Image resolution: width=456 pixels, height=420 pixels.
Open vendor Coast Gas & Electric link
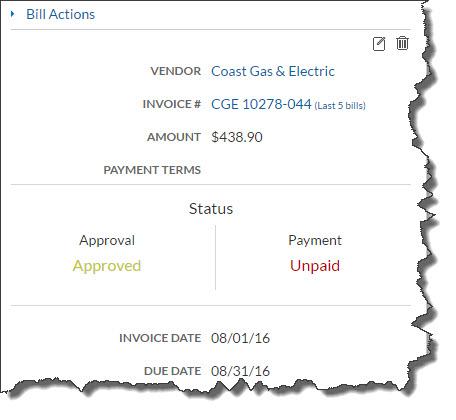pyautogui.click(x=273, y=71)
